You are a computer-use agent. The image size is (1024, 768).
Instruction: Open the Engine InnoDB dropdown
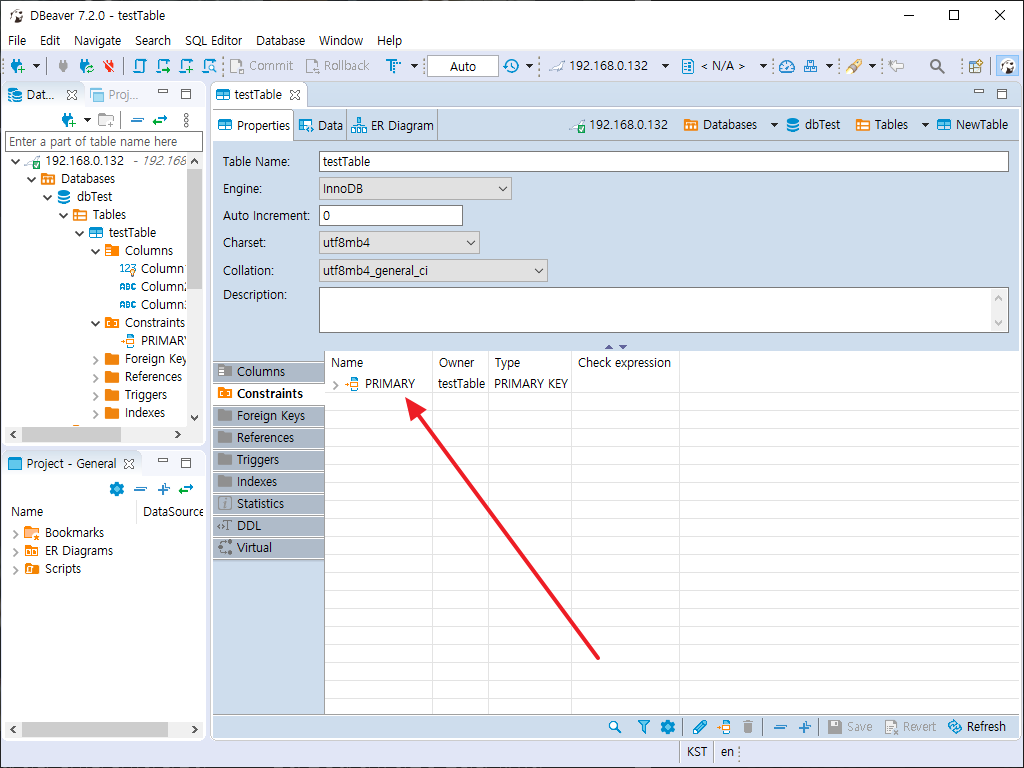click(415, 189)
